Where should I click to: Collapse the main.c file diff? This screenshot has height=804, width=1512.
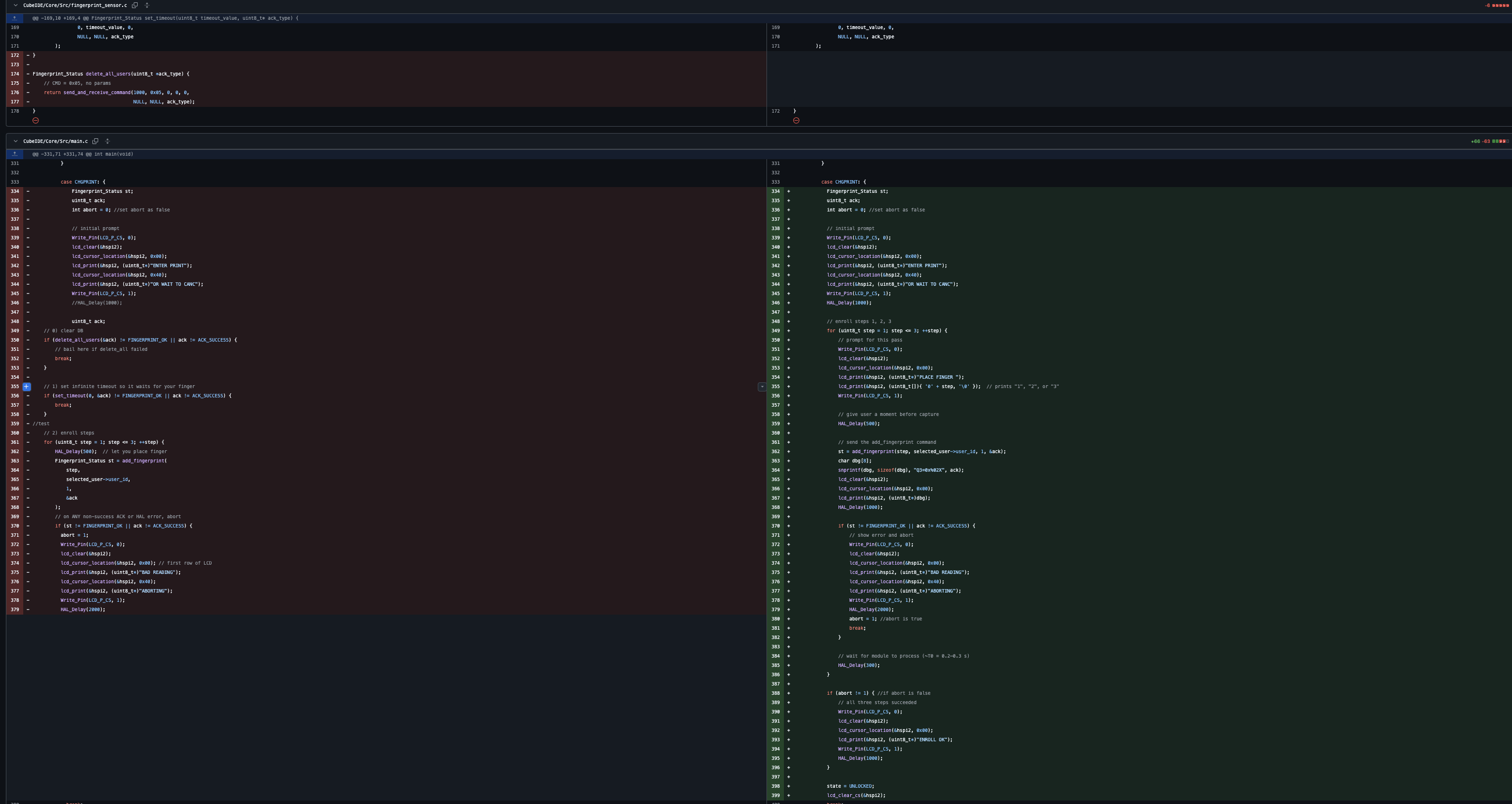15,141
